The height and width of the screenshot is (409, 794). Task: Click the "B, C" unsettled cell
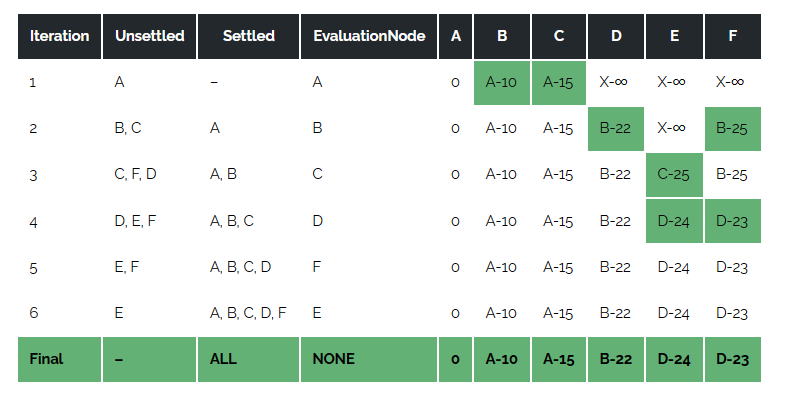(x=128, y=128)
